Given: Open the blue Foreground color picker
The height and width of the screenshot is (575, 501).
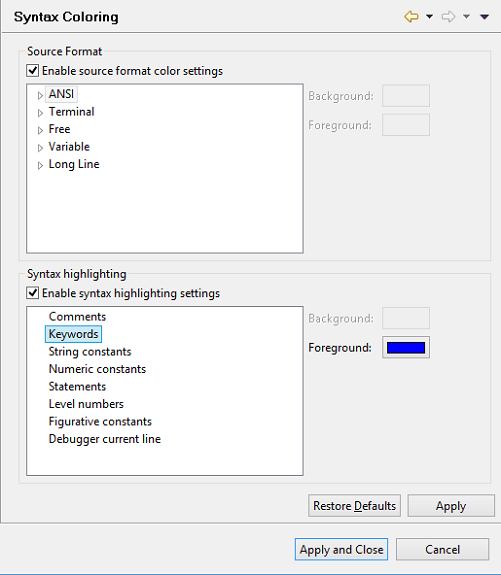Looking at the screenshot, I should click(x=406, y=347).
